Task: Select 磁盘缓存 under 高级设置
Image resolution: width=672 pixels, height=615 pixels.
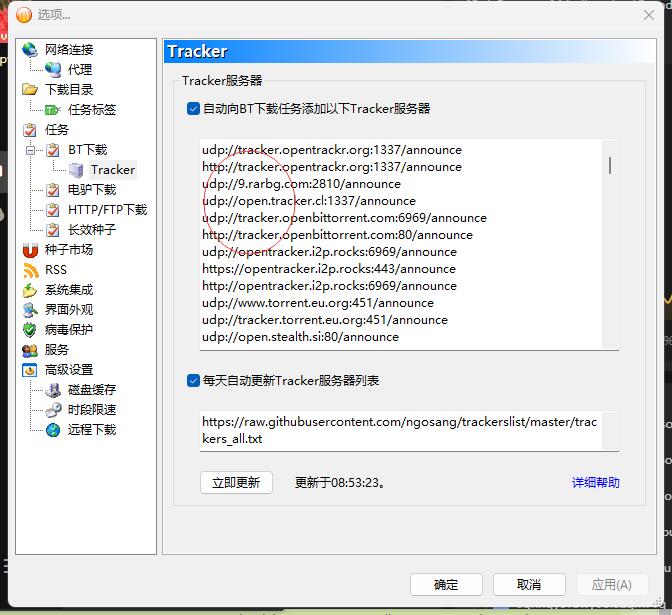Action: (91, 389)
